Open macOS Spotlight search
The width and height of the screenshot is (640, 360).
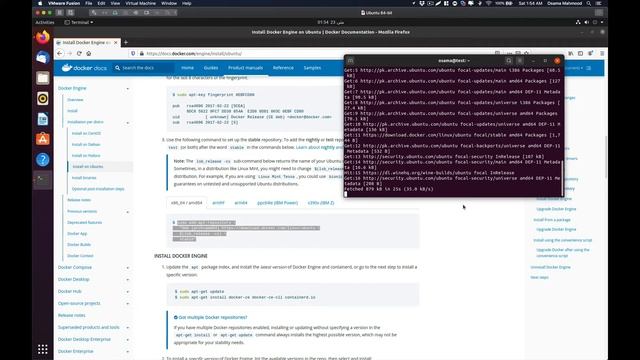[589, 3]
